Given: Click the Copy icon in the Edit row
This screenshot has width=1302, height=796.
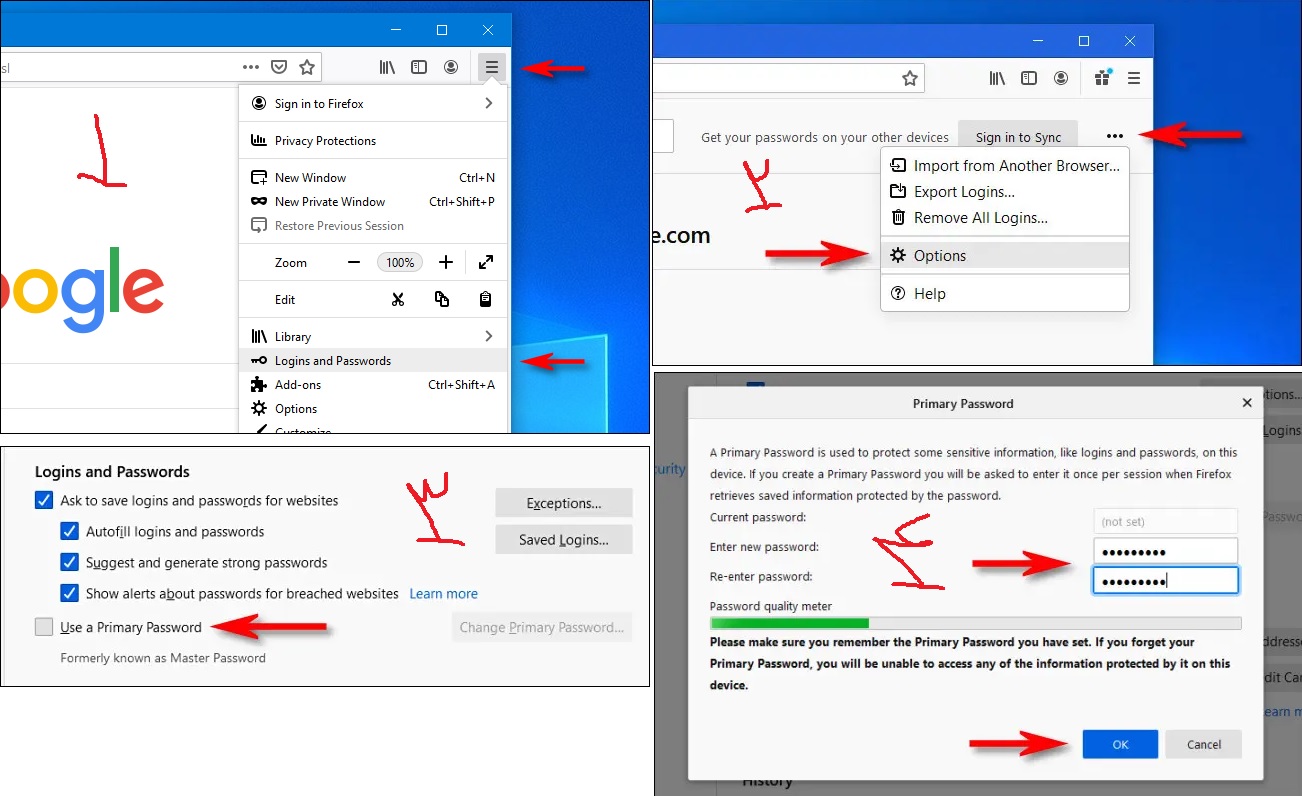Looking at the screenshot, I should click(441, 299).
